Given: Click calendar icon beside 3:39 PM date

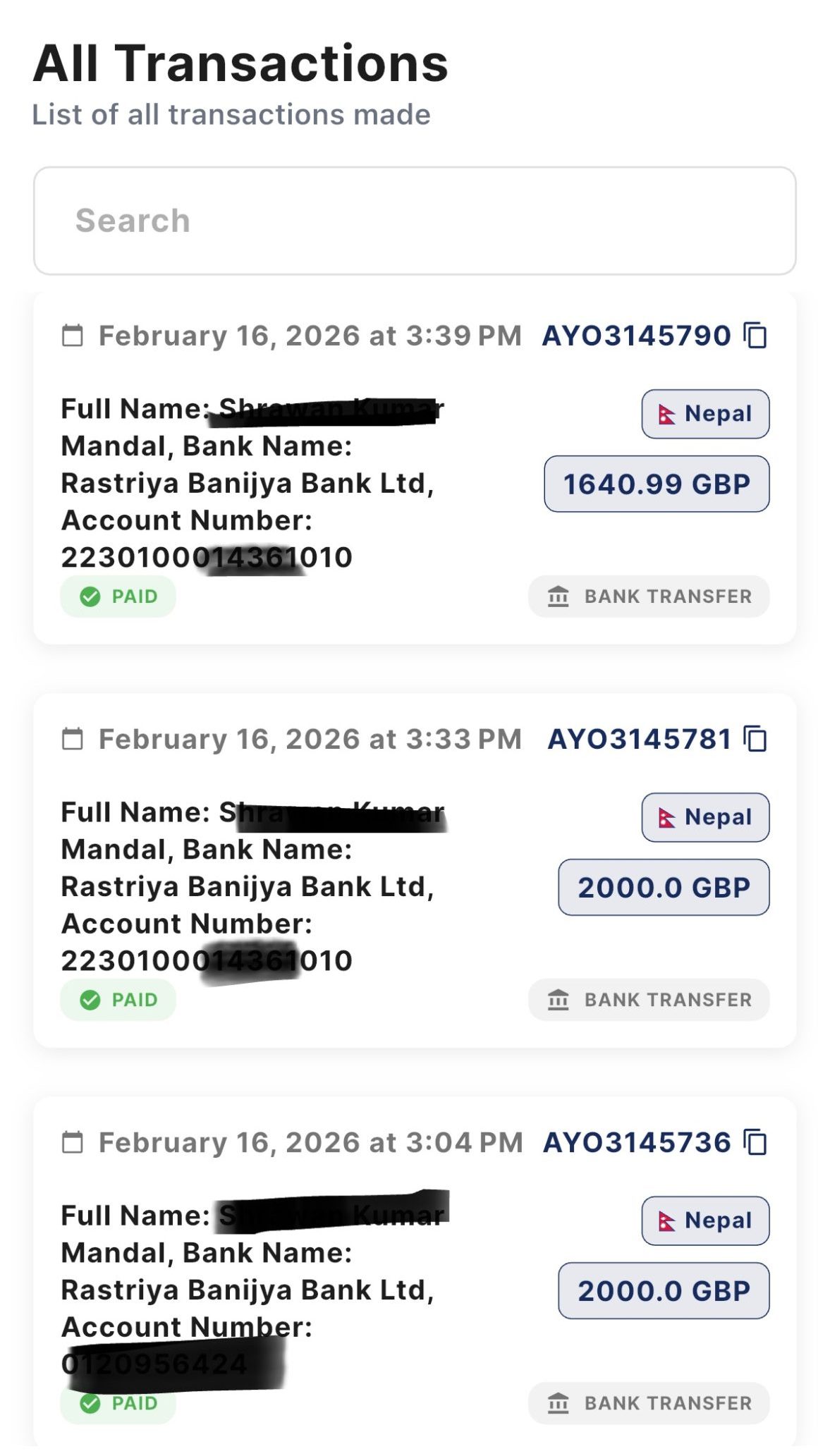Looking at the screenshot, I should click(72, 336).
